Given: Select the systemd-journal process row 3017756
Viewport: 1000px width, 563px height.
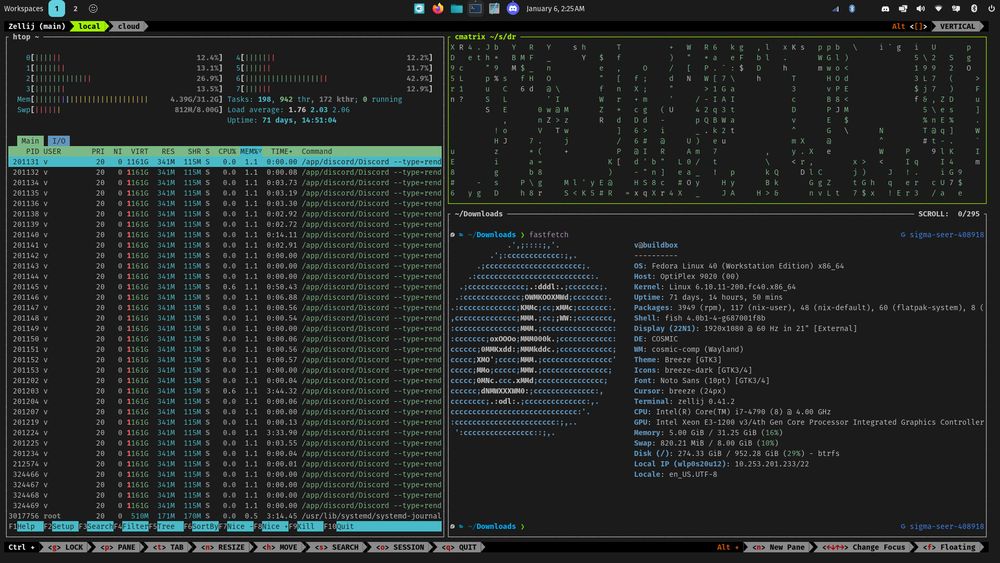Looking at the screenshot, I should click(x=225, y=516).
